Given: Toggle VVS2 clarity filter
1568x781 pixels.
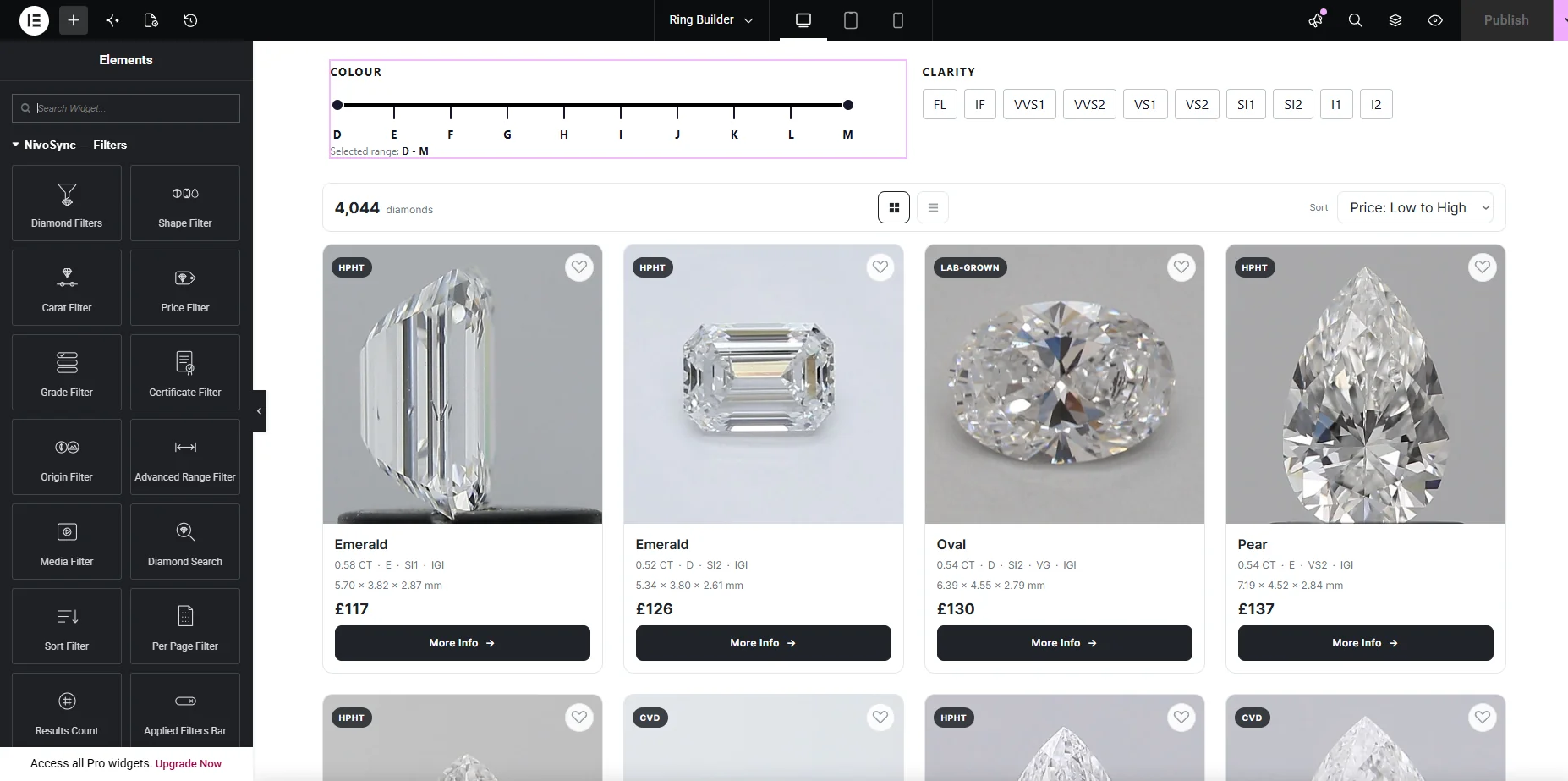Looking at the screenshot, I should (x=1089, y=105).
